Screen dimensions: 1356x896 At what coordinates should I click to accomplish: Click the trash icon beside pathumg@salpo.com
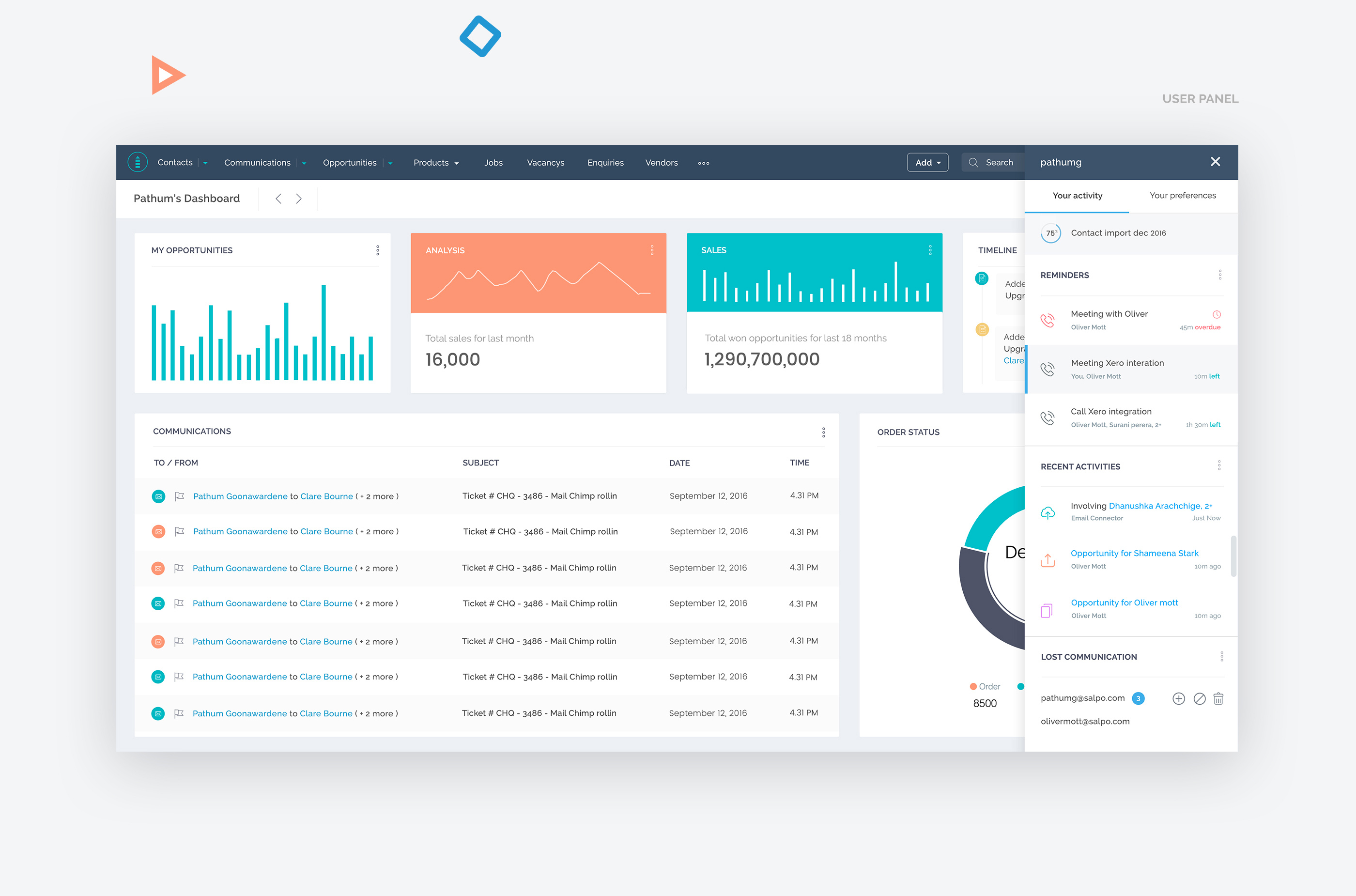tap(1218, 698)
